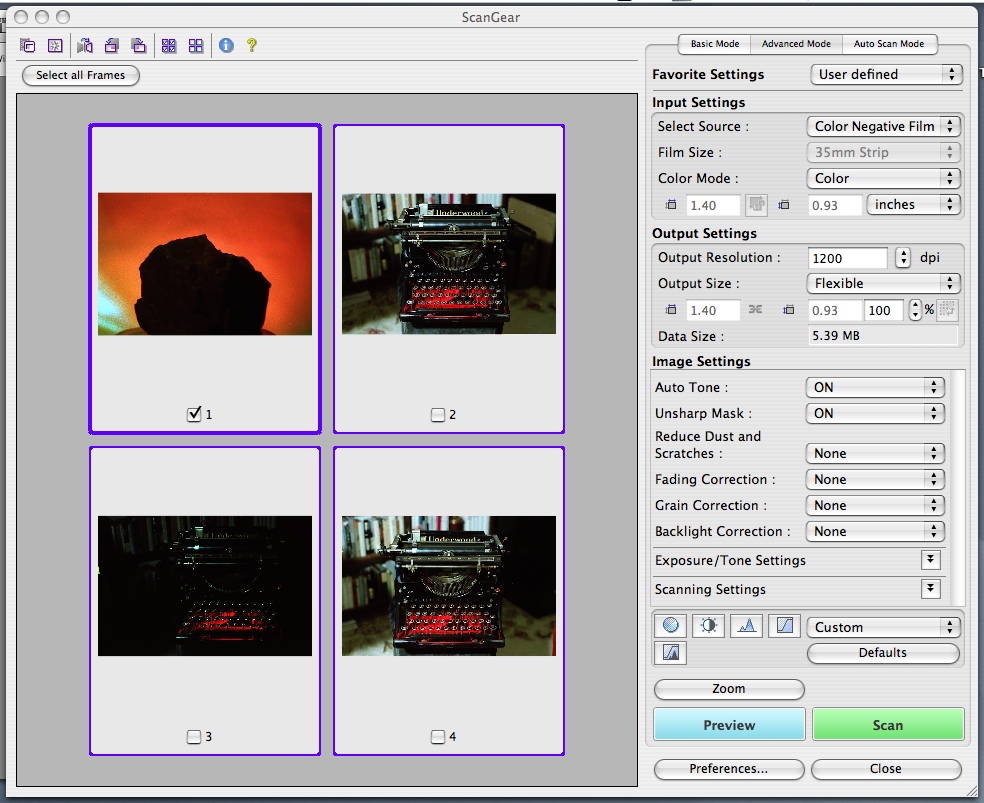This screenshot has width=984, height=803.
Task: Open the Histogram adjustment tool
Action: (747, 626)
